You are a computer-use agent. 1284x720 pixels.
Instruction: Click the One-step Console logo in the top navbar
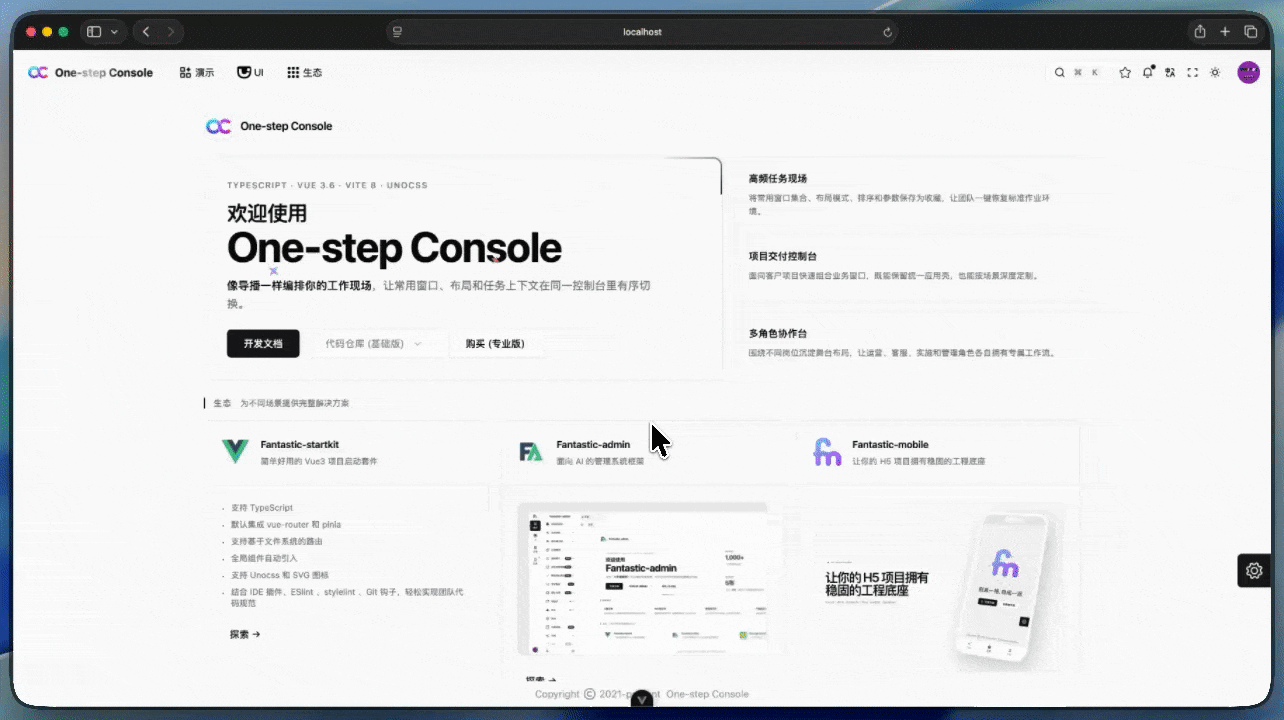tap(90, 72)
